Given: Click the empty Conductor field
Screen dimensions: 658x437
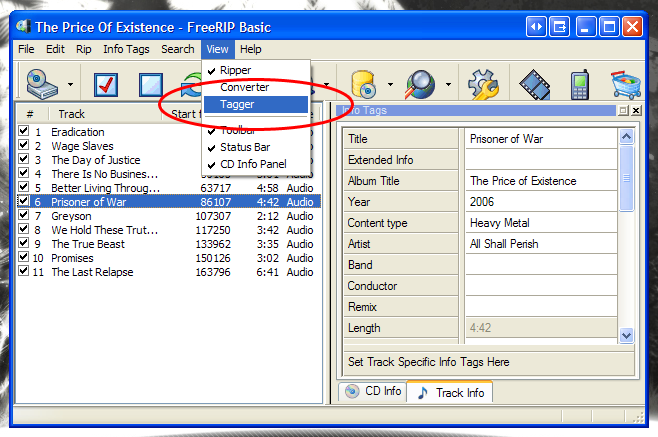Looking at the screenshot, I should 541,286.
